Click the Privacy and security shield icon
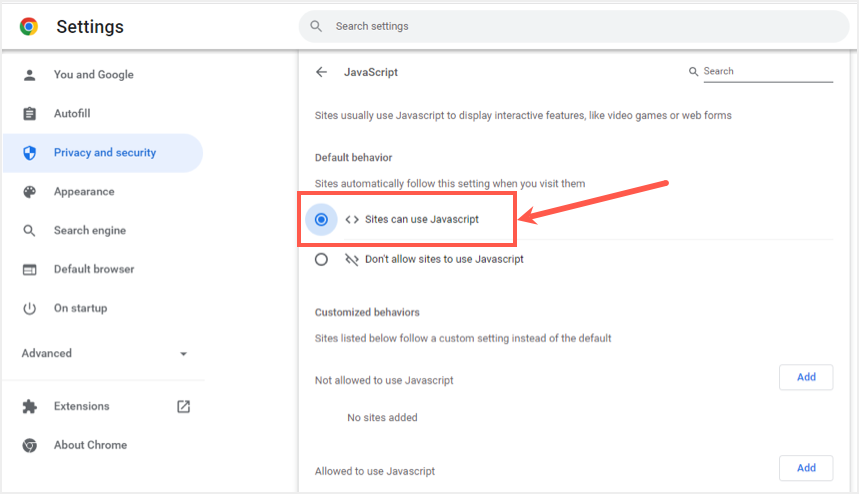The width and height of the screenshot is (859, 494). click(x=30, y=153)
